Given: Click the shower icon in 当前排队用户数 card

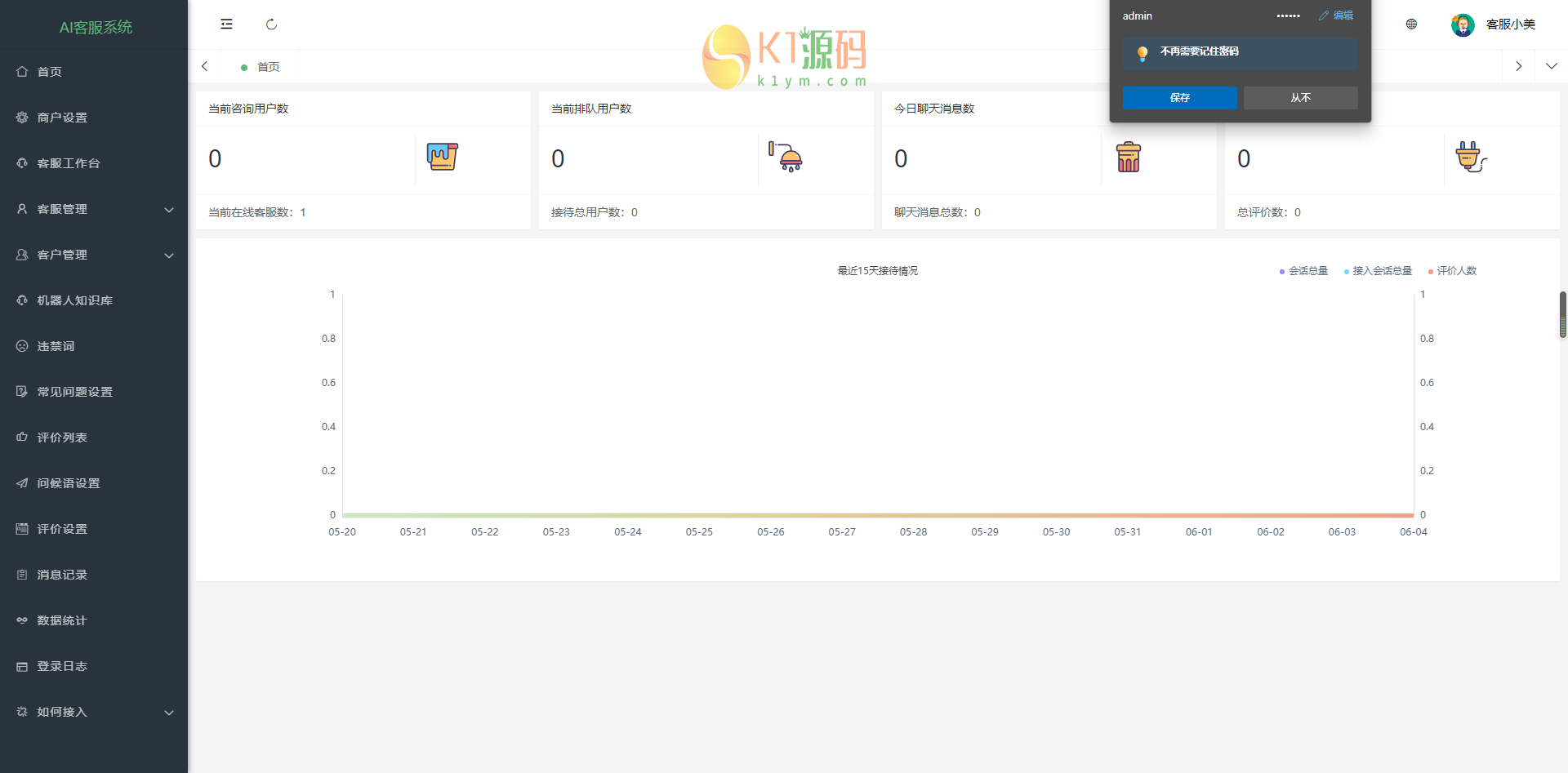Looking at the screenshot, I should tap(786, 156).
